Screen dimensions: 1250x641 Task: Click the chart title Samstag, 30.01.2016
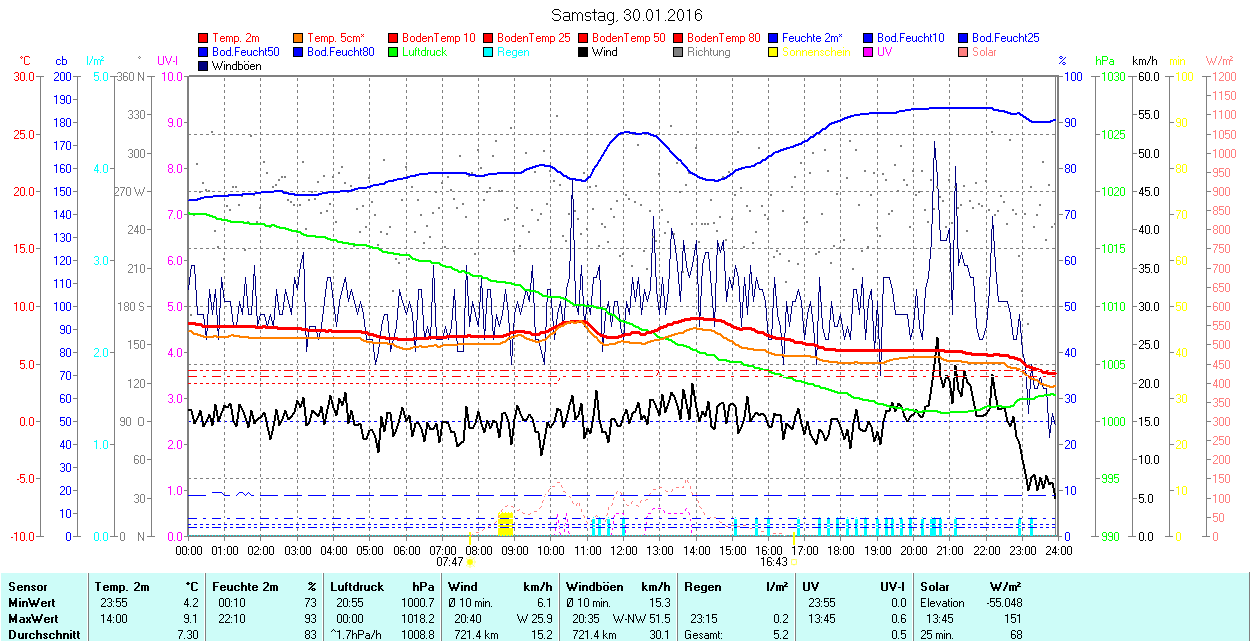(x=627, y=15)
